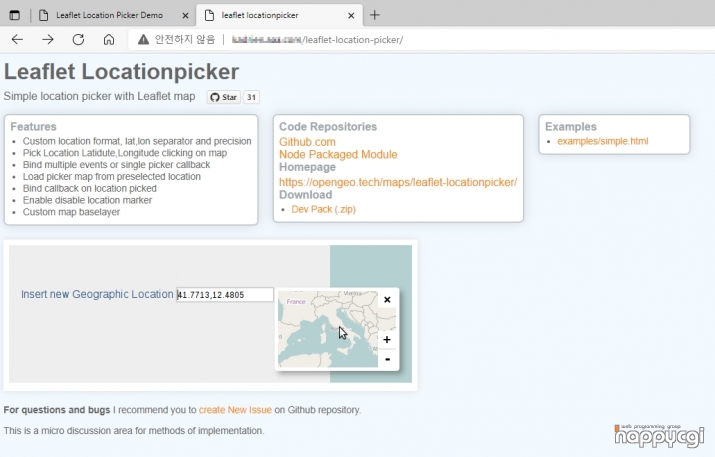The width and height of the screenshot is (715, 457).
Task: Close the map picker popup
Action: (387, 300)
